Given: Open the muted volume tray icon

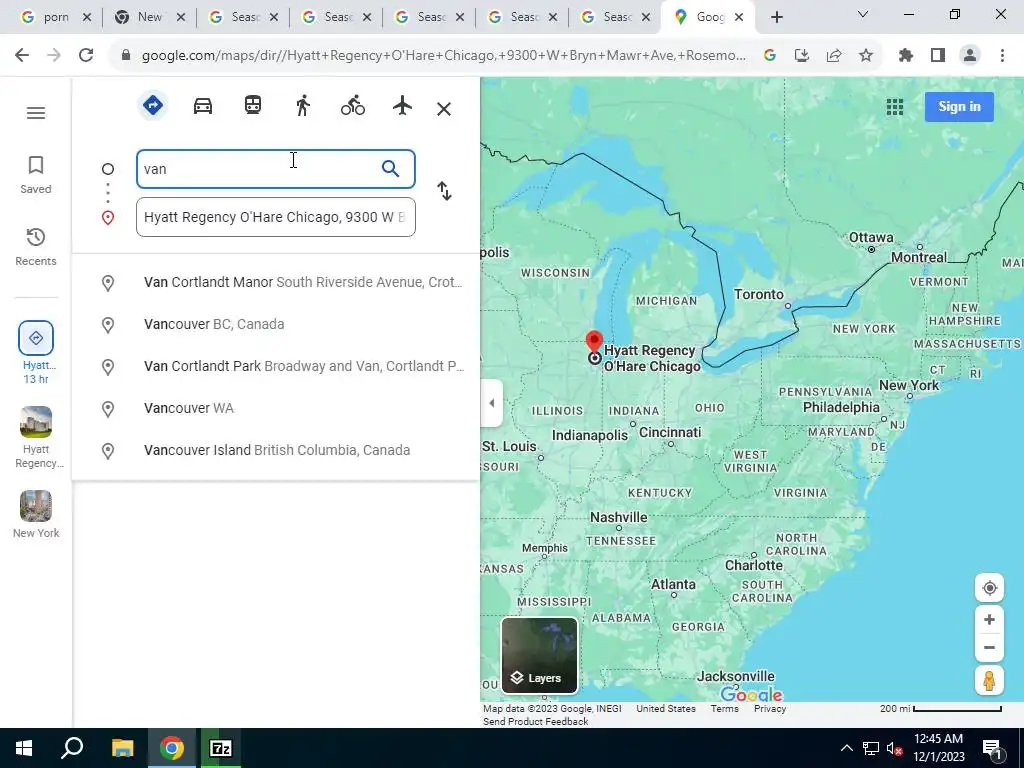Looking at the screenshot, I should [x=895, y=748].
